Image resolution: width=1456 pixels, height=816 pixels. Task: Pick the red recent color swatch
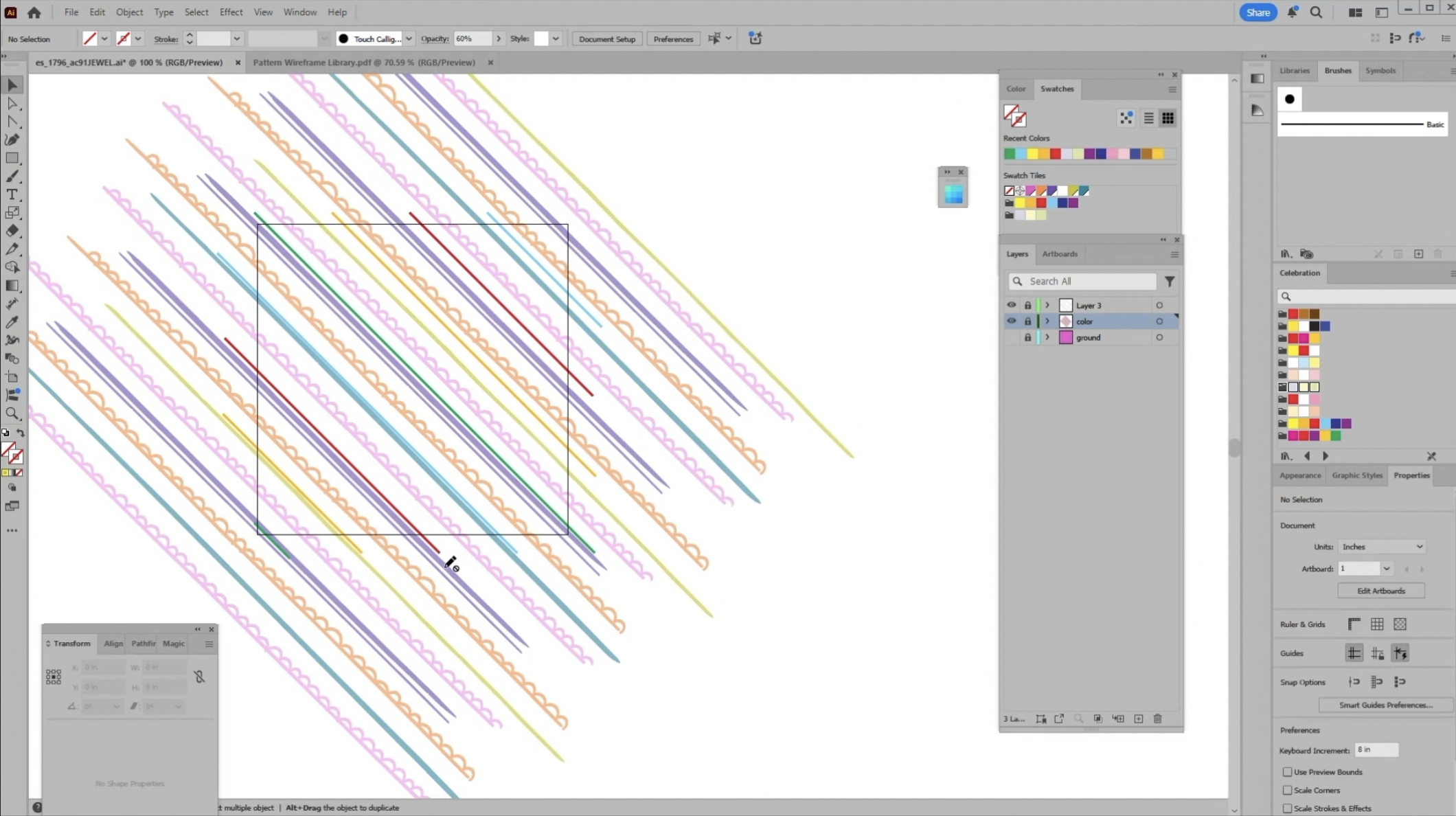(x=1055, y=154)
